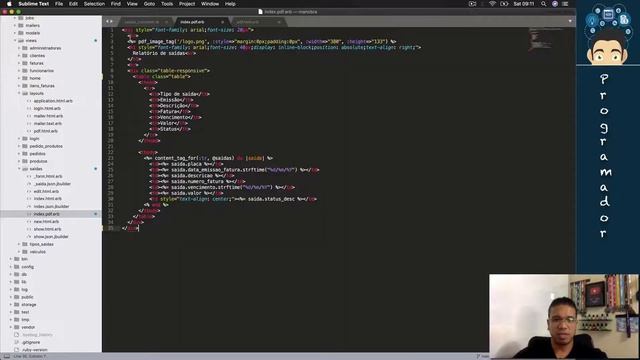The height and width of the screenshot is (360, 640).
Task: Open the File menu
Action: coord(59,4)
